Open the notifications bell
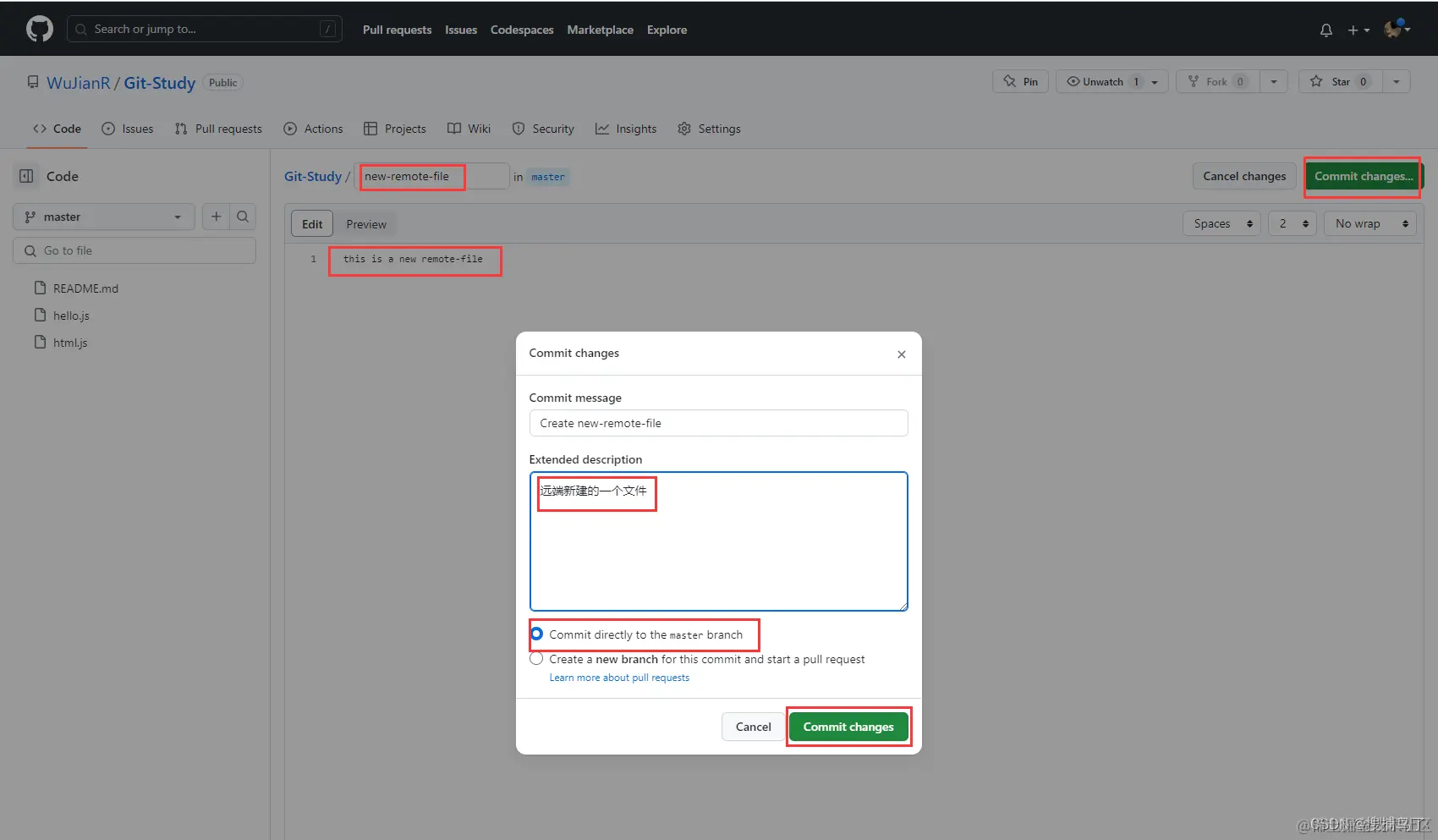1438x840 pixels. pos(1326,30)
